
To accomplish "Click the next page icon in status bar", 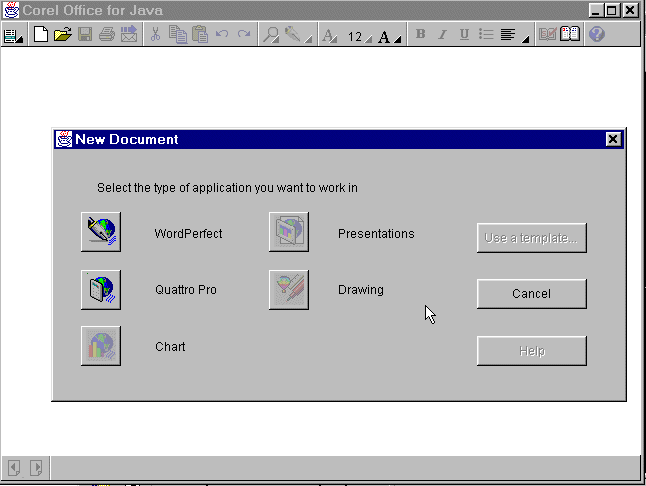I will point(36,468).
